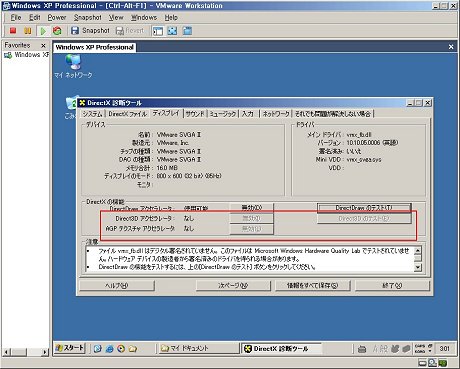Click the driver version value 10.10.05.0006

click(372, 143)
